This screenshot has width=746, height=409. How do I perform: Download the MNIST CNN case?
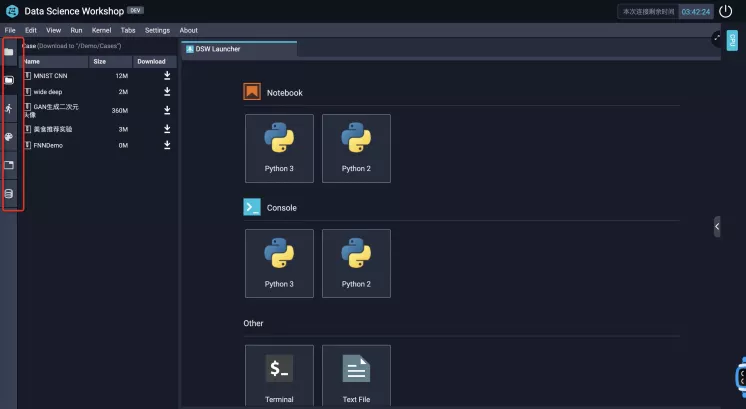(167, 75)
